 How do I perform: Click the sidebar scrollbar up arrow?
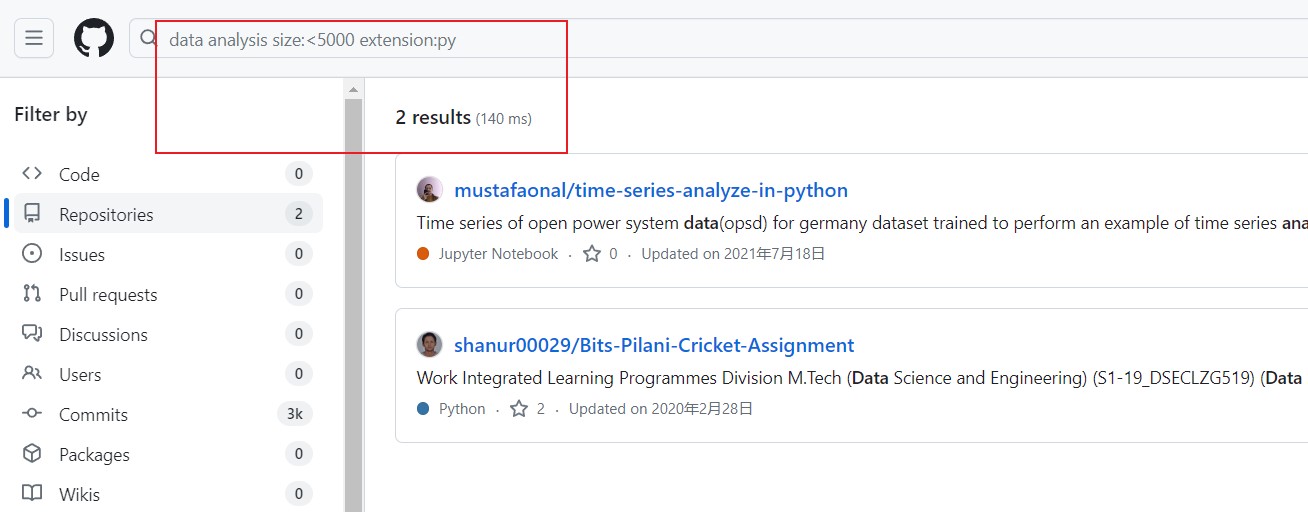353,90
